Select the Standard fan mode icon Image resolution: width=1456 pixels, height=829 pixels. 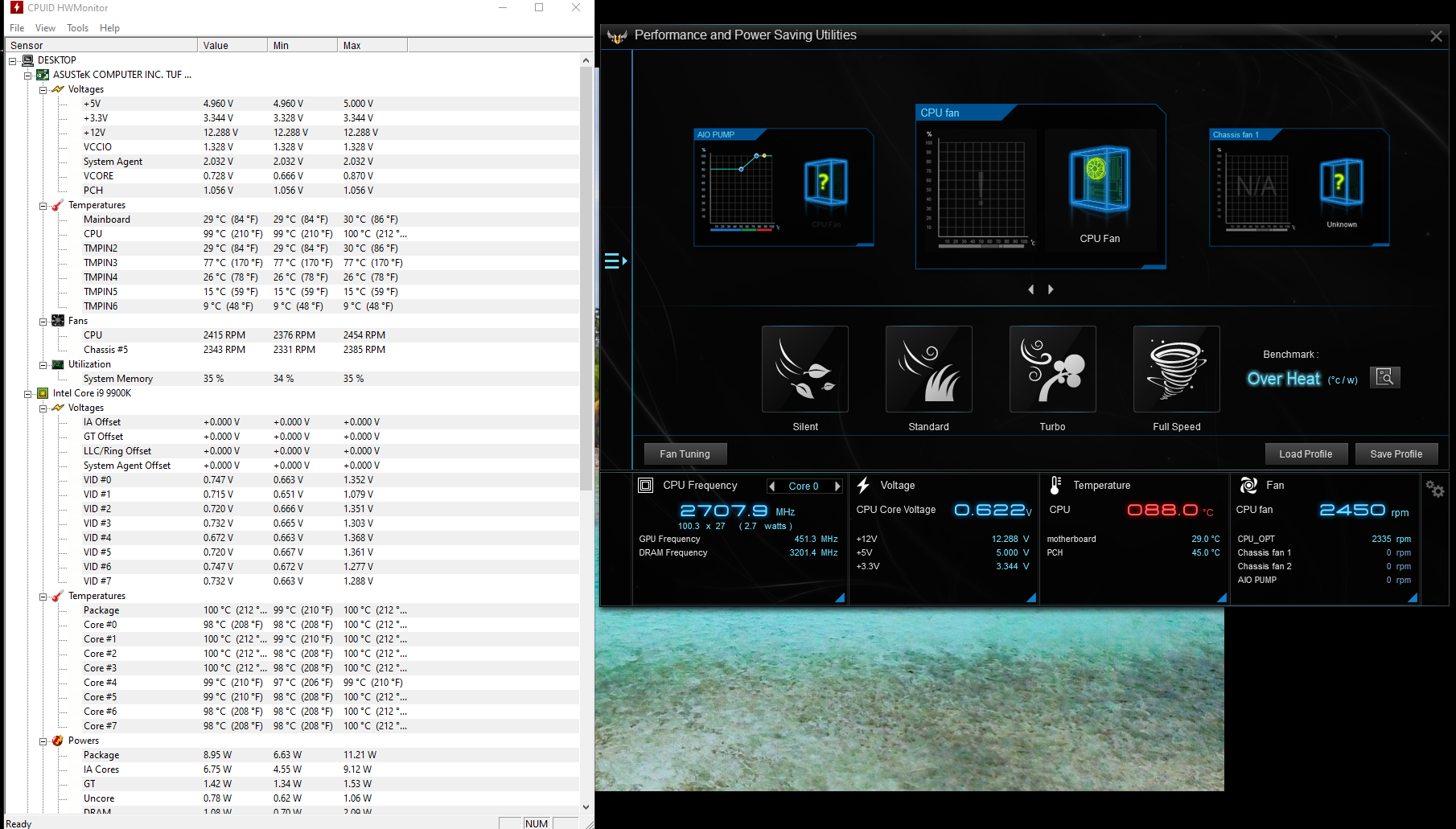pyautogui.click(x=929, y=369)
